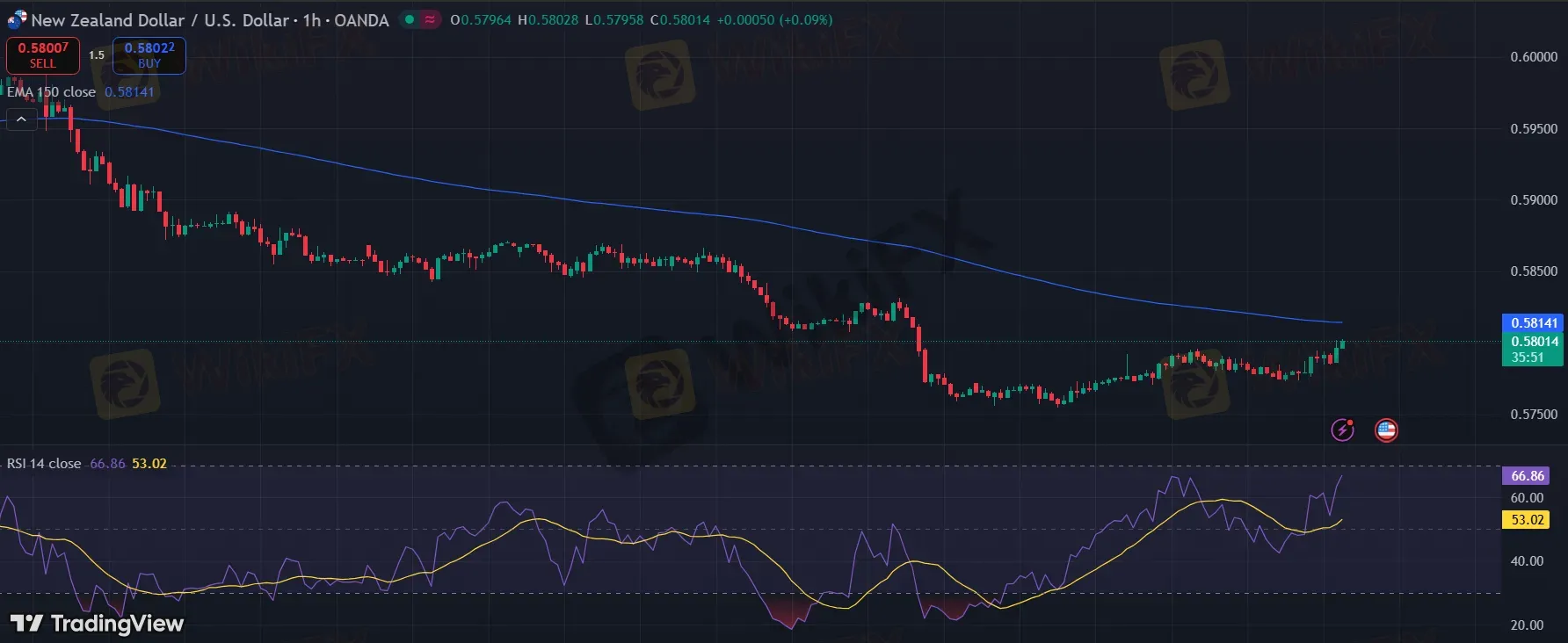Viewport: 1568px width, 643px height.
Task: Select the EMA 150 close indicator legend
Action: pos(51,91)
